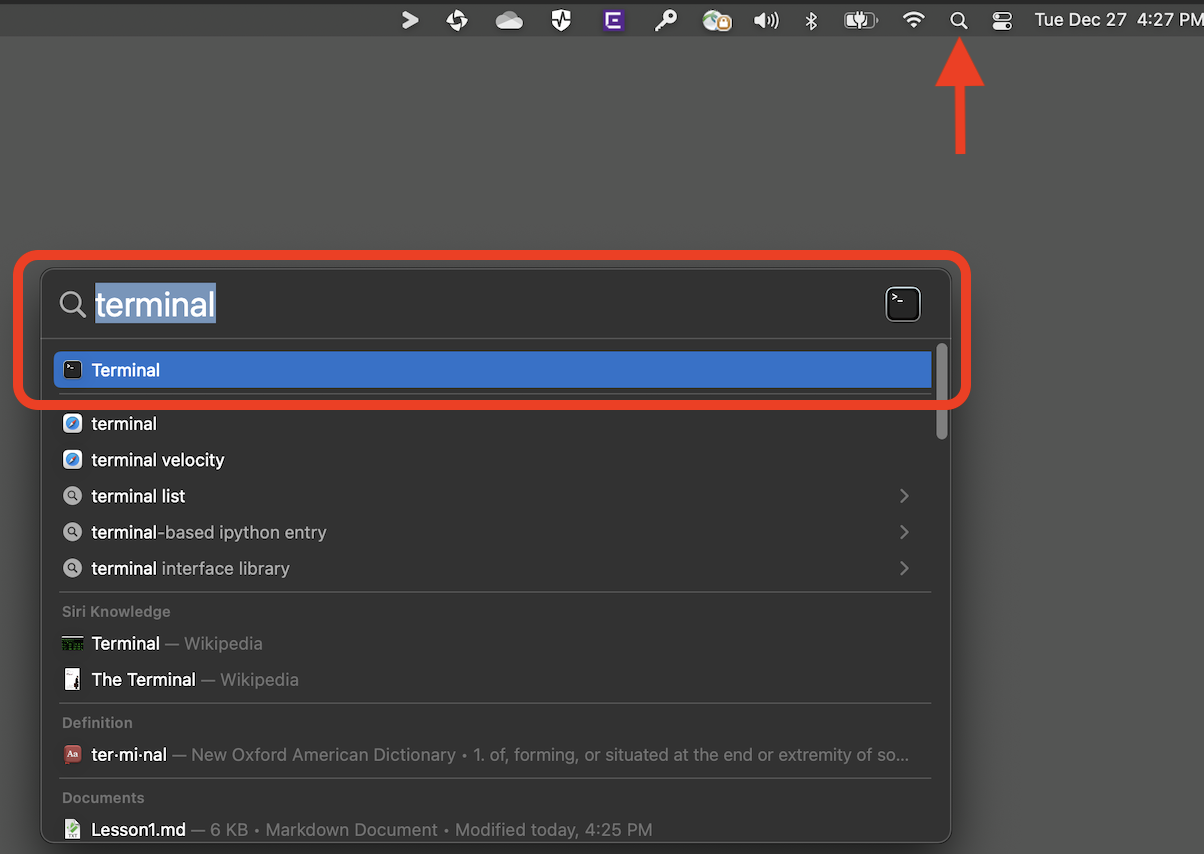The height and width of the screenshot is (854, 1204).
Task: Expand the 'terminal list' suggestion chevron
Action: pyautogui.click(x=904, y=496)
